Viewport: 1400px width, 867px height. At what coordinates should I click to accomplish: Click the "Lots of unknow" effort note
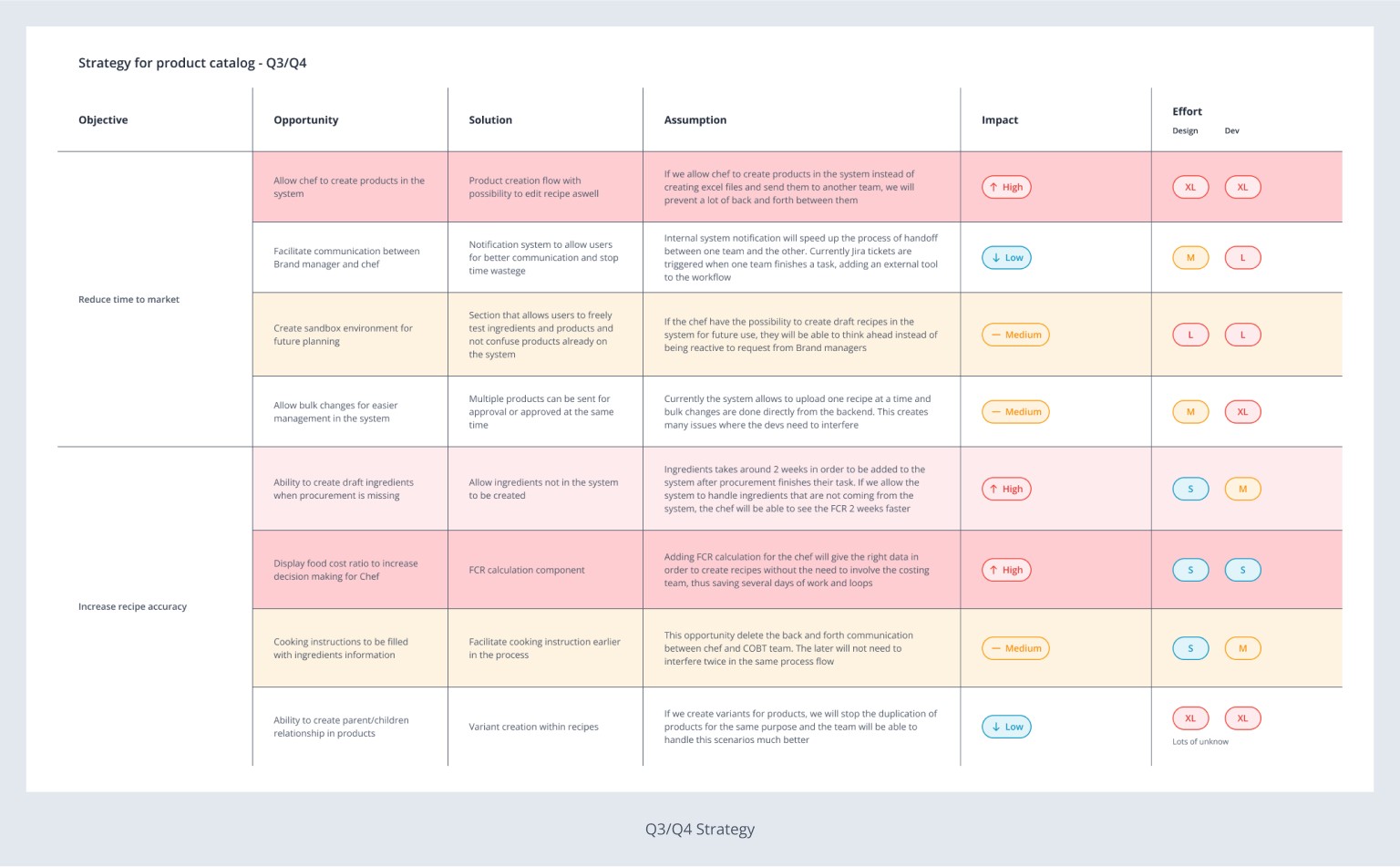1199,742
